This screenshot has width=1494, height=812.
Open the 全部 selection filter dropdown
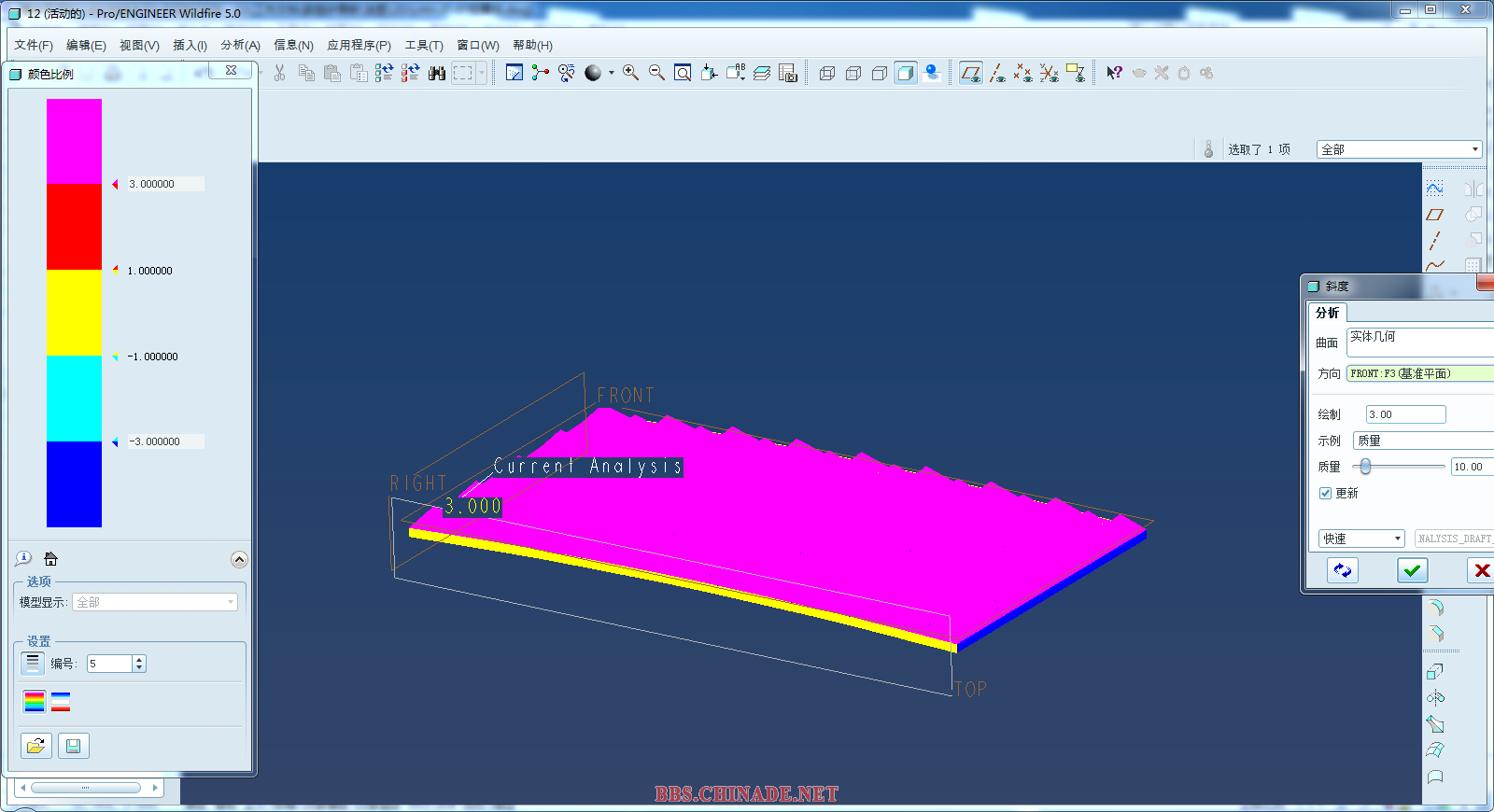[1399, 149]
